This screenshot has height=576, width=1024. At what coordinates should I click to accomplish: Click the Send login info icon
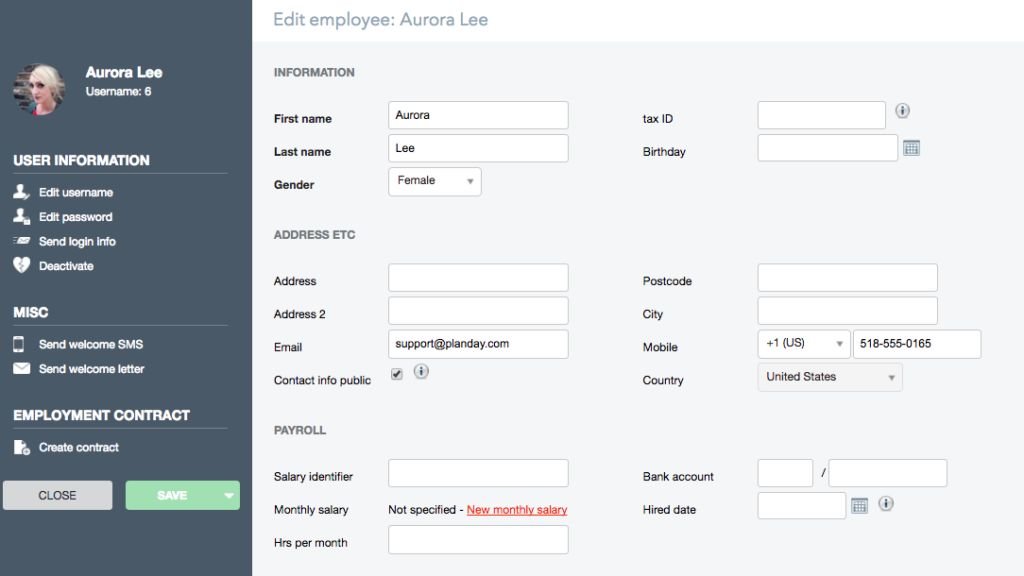point(21,241)
